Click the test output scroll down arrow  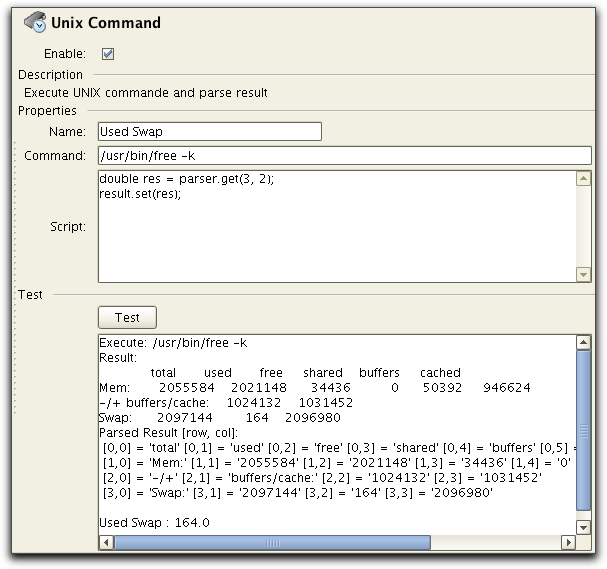pos(583,527)
